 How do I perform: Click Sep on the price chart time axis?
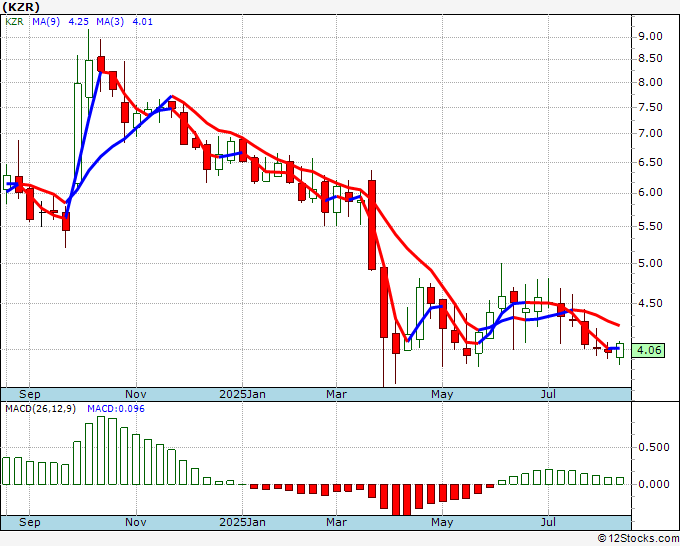click(29, 394)
